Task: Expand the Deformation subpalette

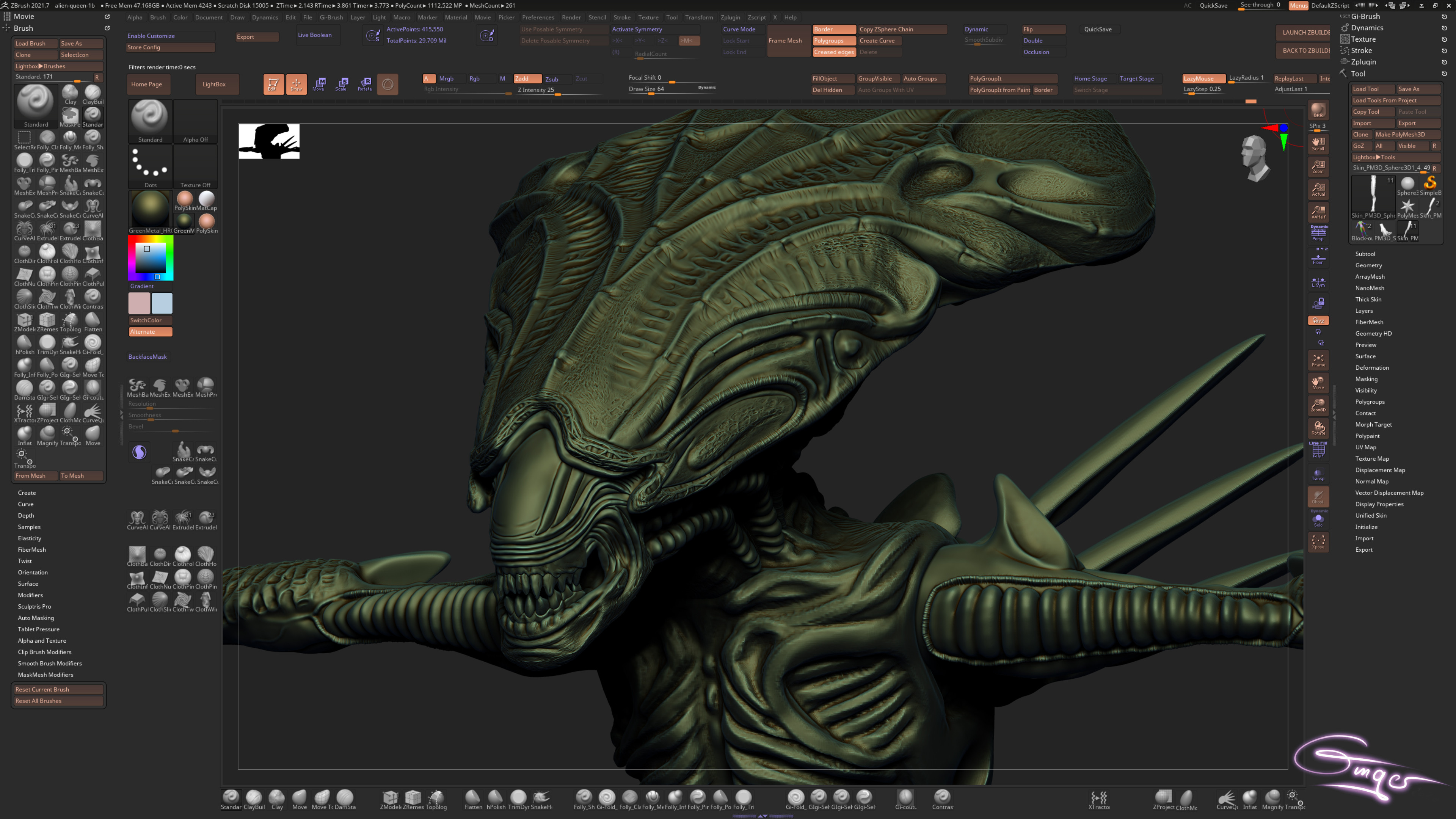Action: pyautogui.click(x=1372, y=367)
